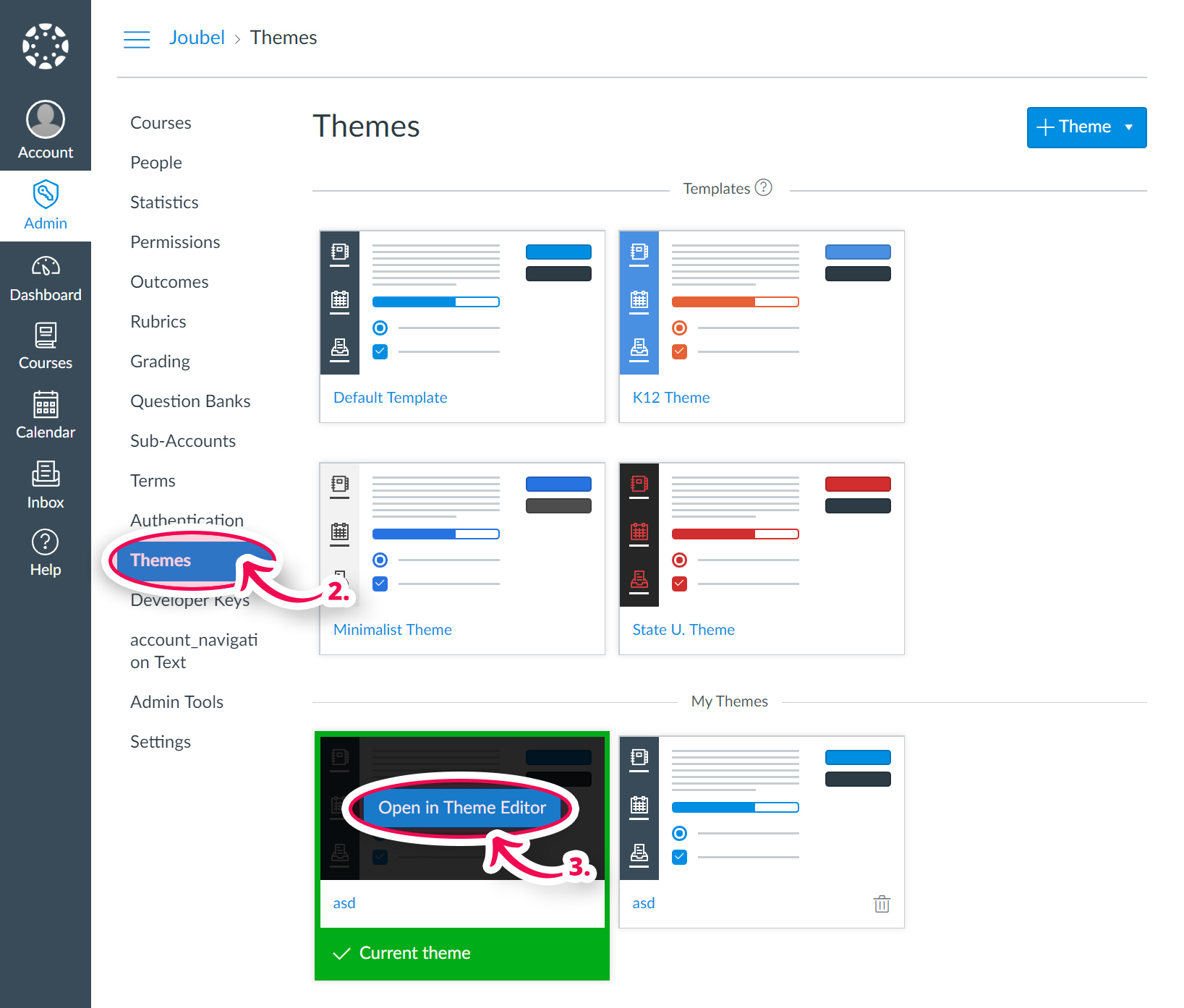The width and height of the screenshot is (1184, 1008).
Task: Open the Default Template link
Action: 390,398
